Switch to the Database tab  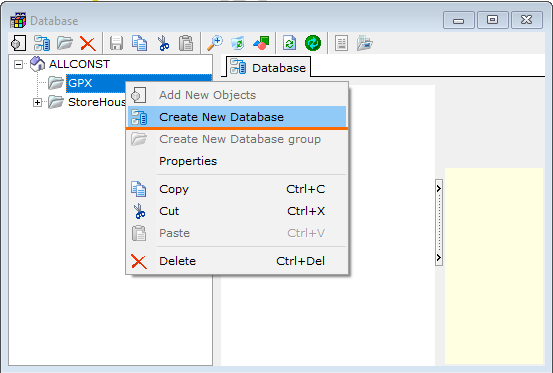pos(268,67)
